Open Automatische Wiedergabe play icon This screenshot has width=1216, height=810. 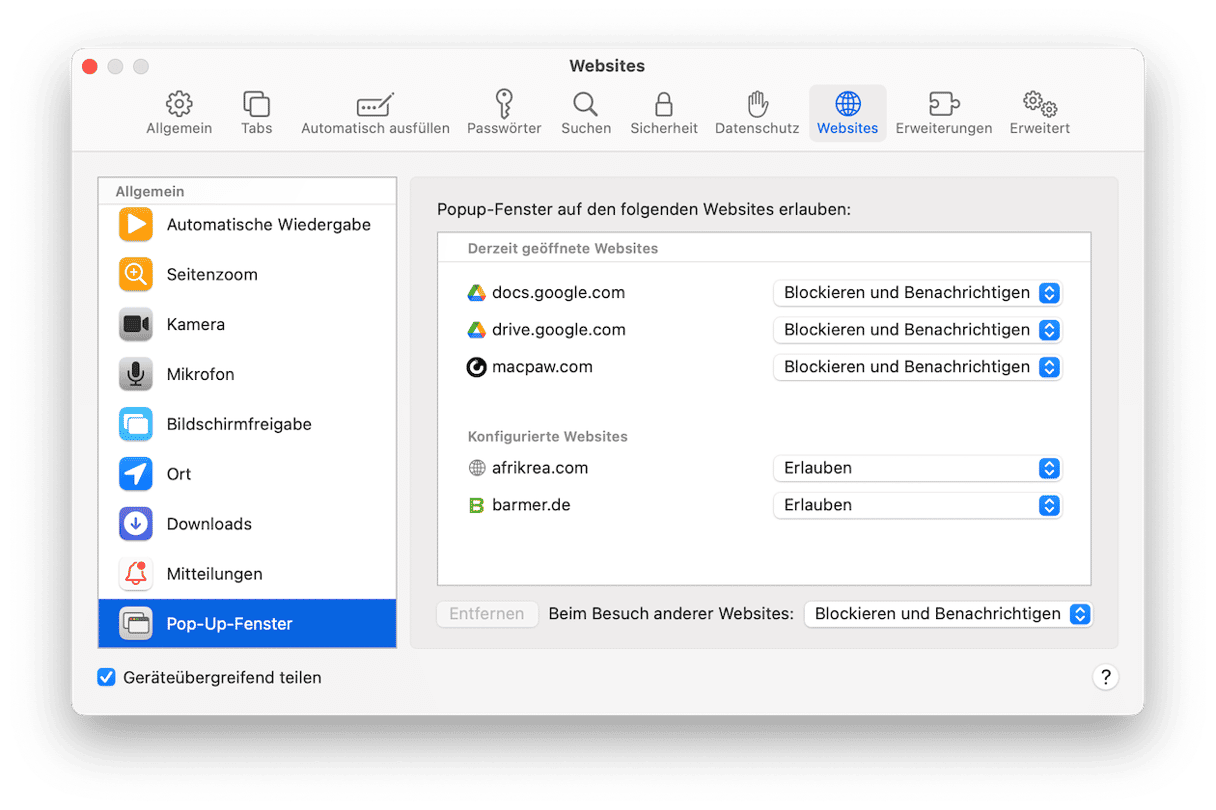136,224
